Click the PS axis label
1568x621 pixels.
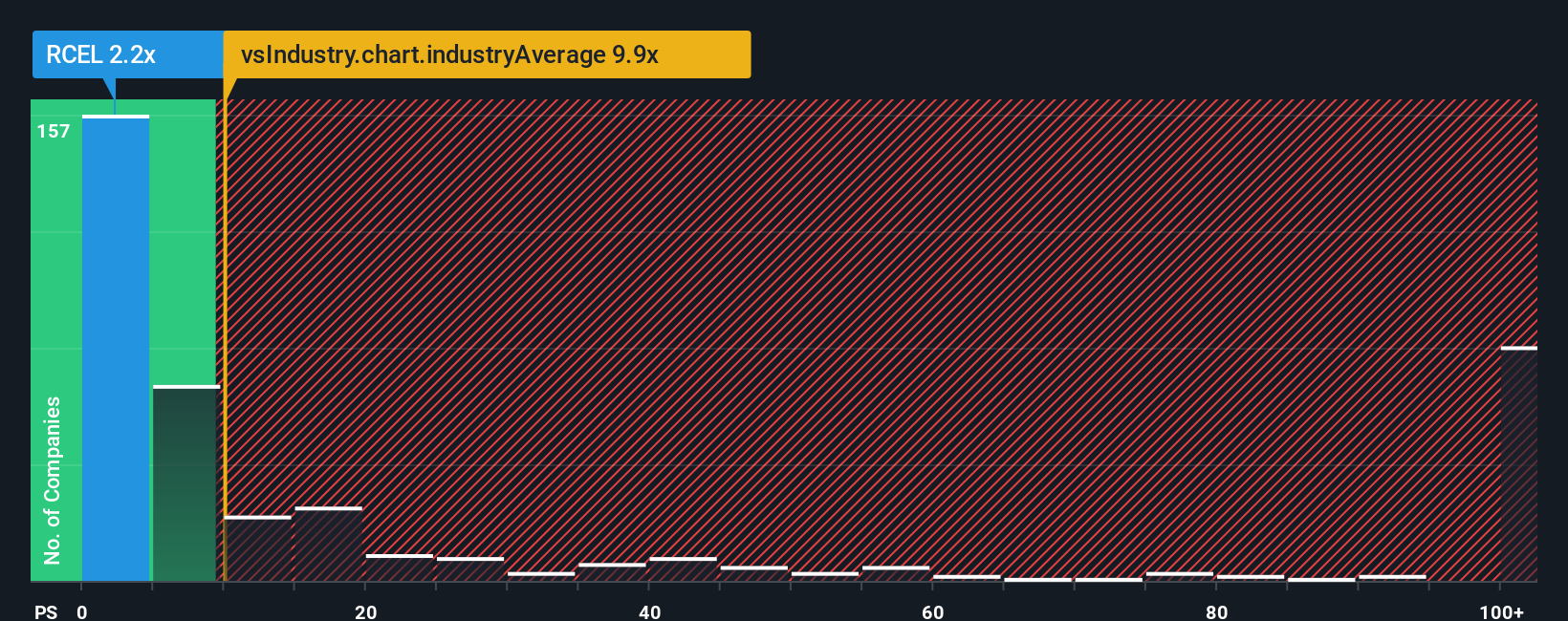coord(46,611)
